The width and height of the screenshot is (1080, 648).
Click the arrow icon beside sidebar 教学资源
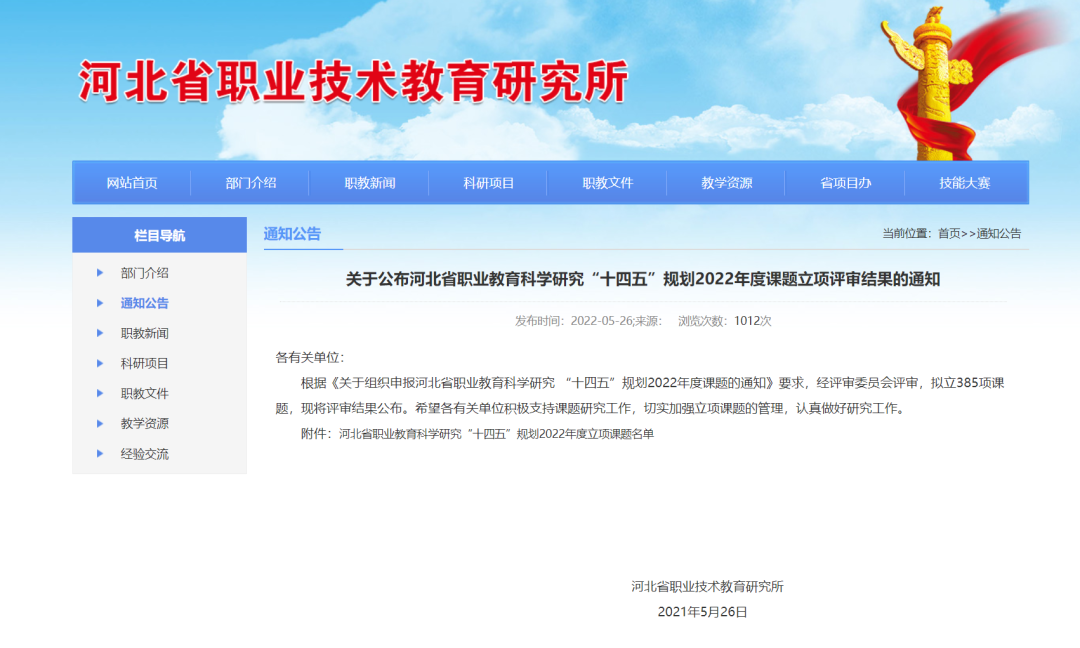100,424
